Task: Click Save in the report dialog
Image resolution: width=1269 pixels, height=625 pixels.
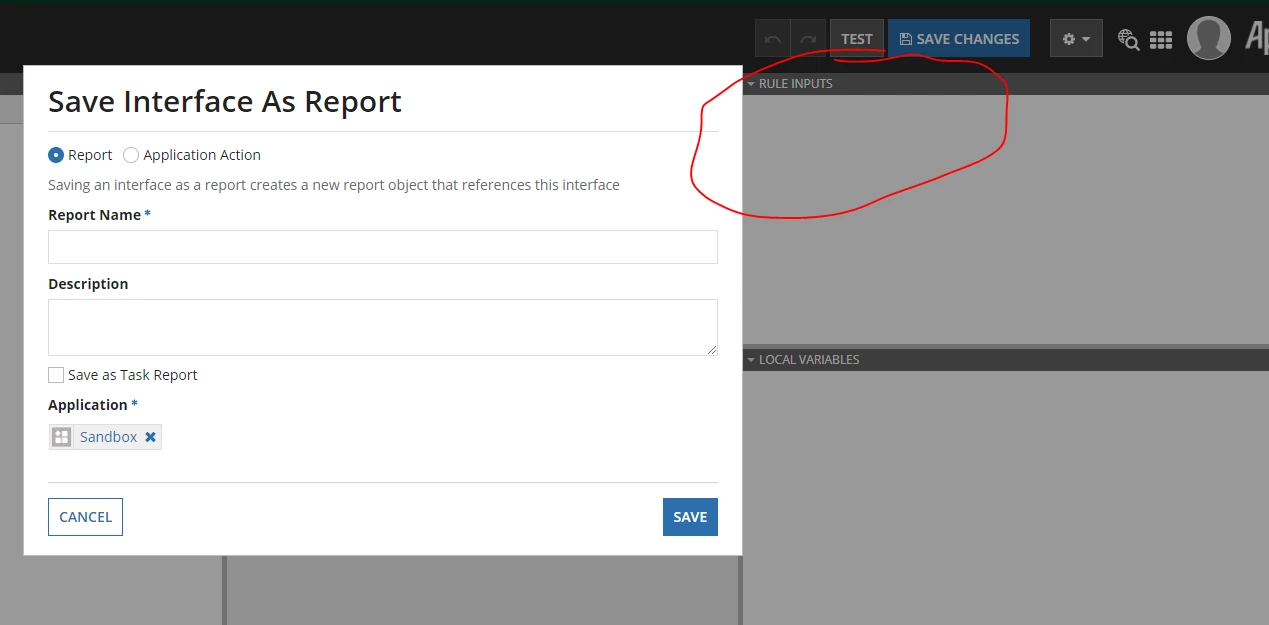Action: [x=690, y=517]
